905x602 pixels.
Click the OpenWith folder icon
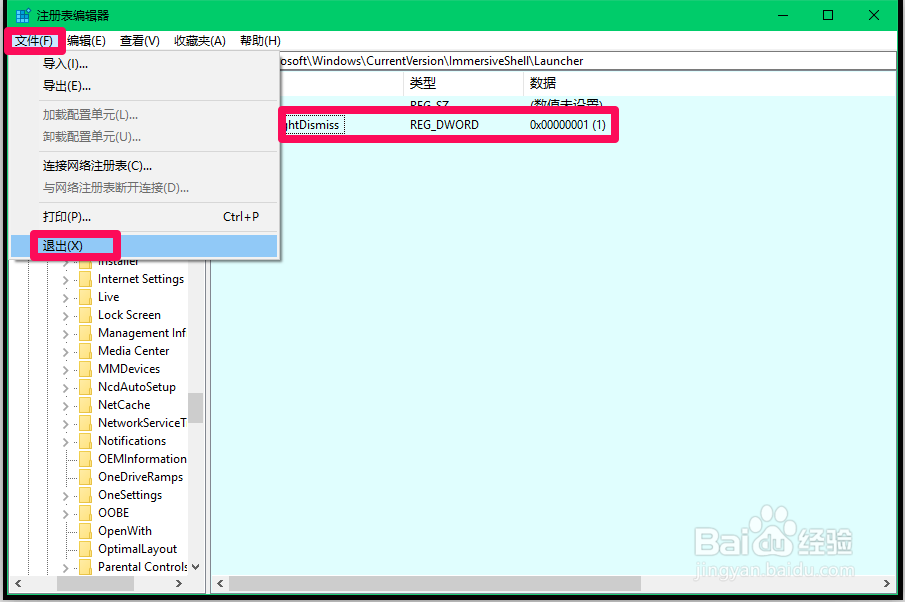[x=85, y=531]
